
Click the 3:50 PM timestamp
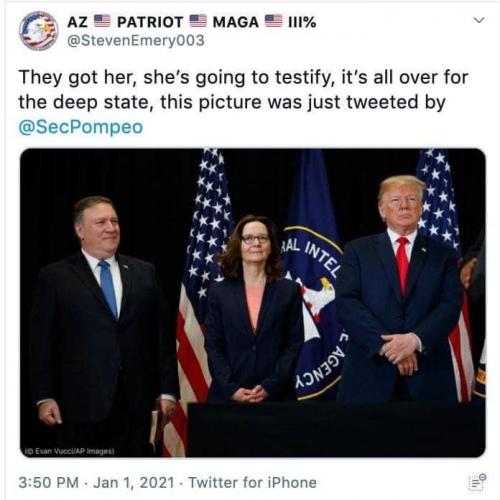click(48, 482)
